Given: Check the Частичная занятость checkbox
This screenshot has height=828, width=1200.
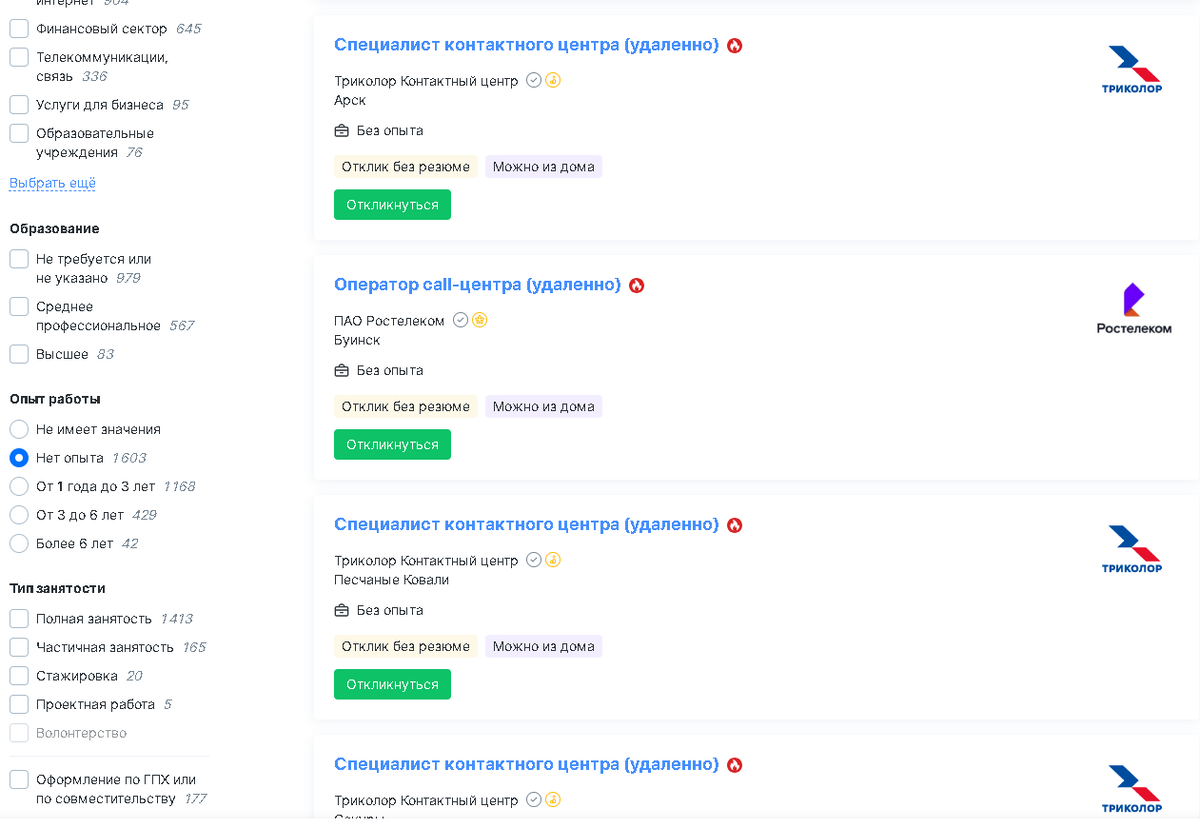Looking at the screenshot, I should pyautogui.click(x=19, y=647).
